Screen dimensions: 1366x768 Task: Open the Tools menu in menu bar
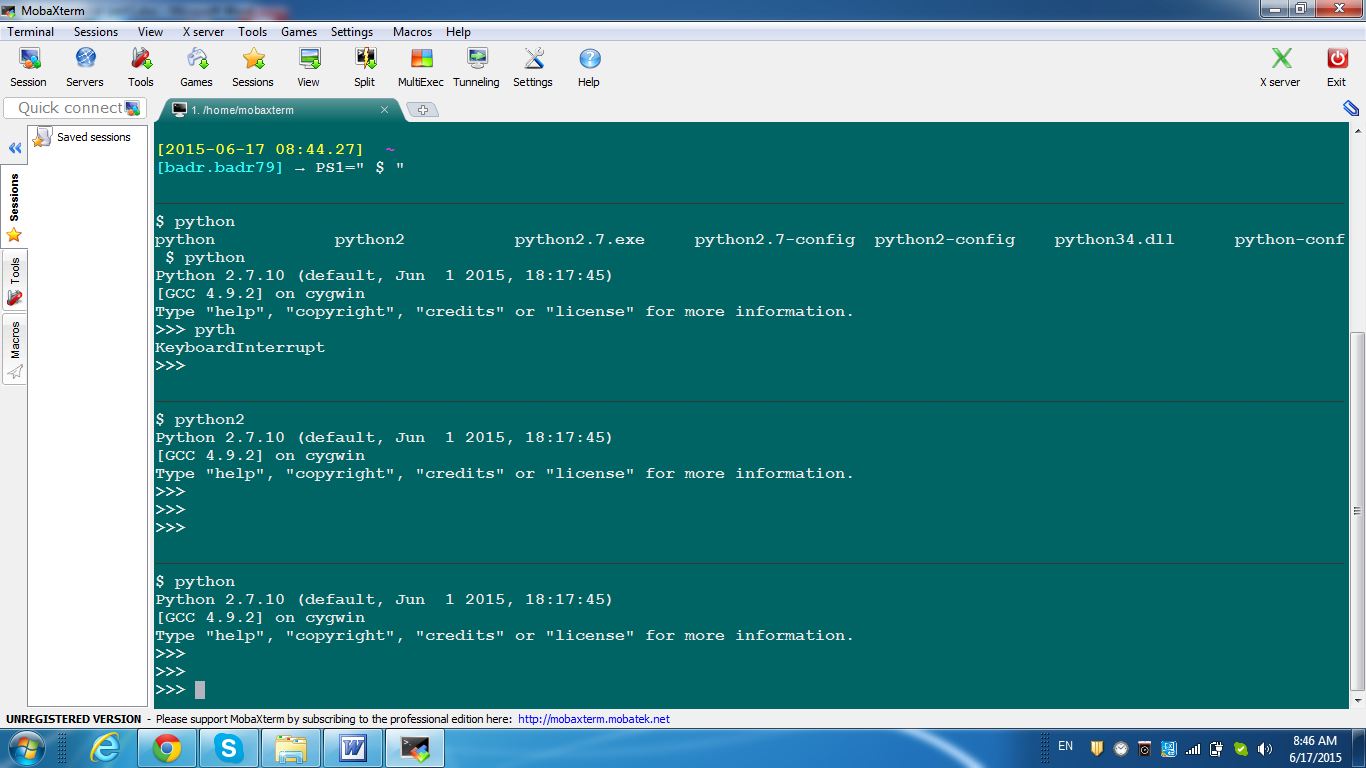(253, 32)
